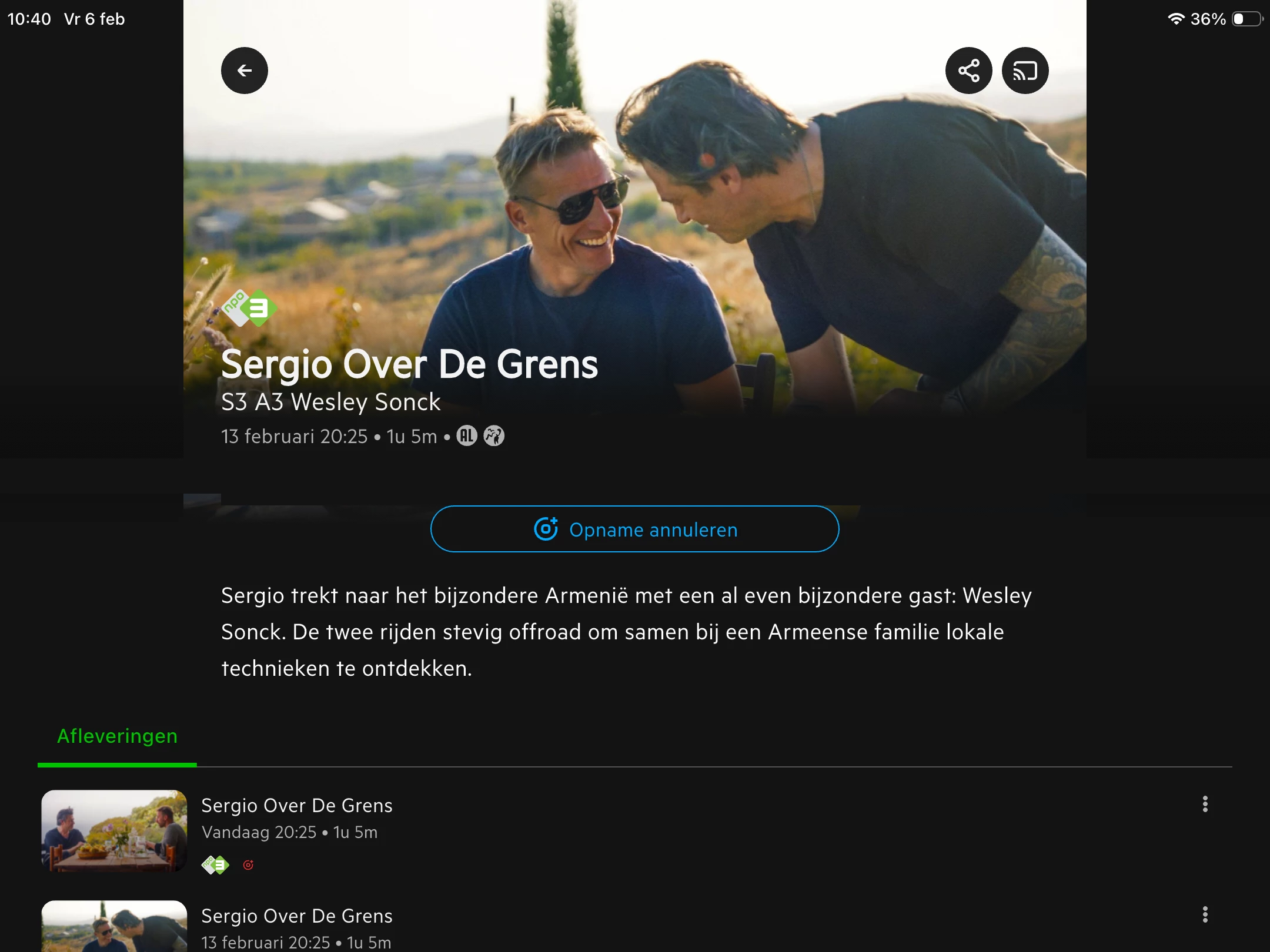
Task: Open options menu for 13 februari episode
Action: coord(1205,914)
